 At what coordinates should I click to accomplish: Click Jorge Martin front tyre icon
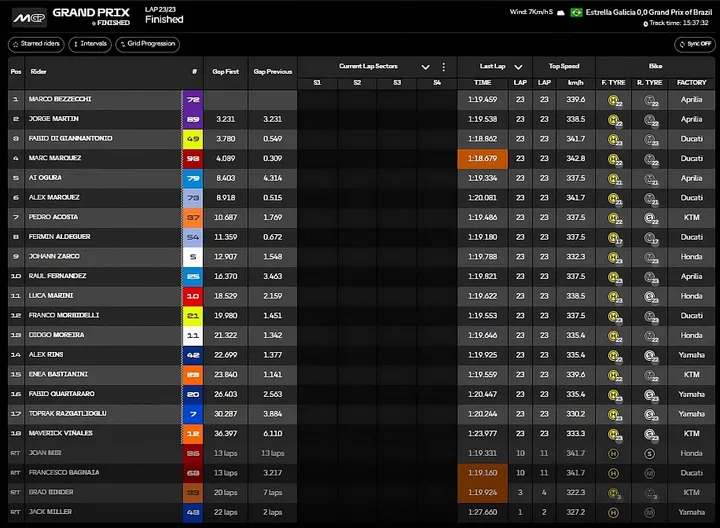614,120
